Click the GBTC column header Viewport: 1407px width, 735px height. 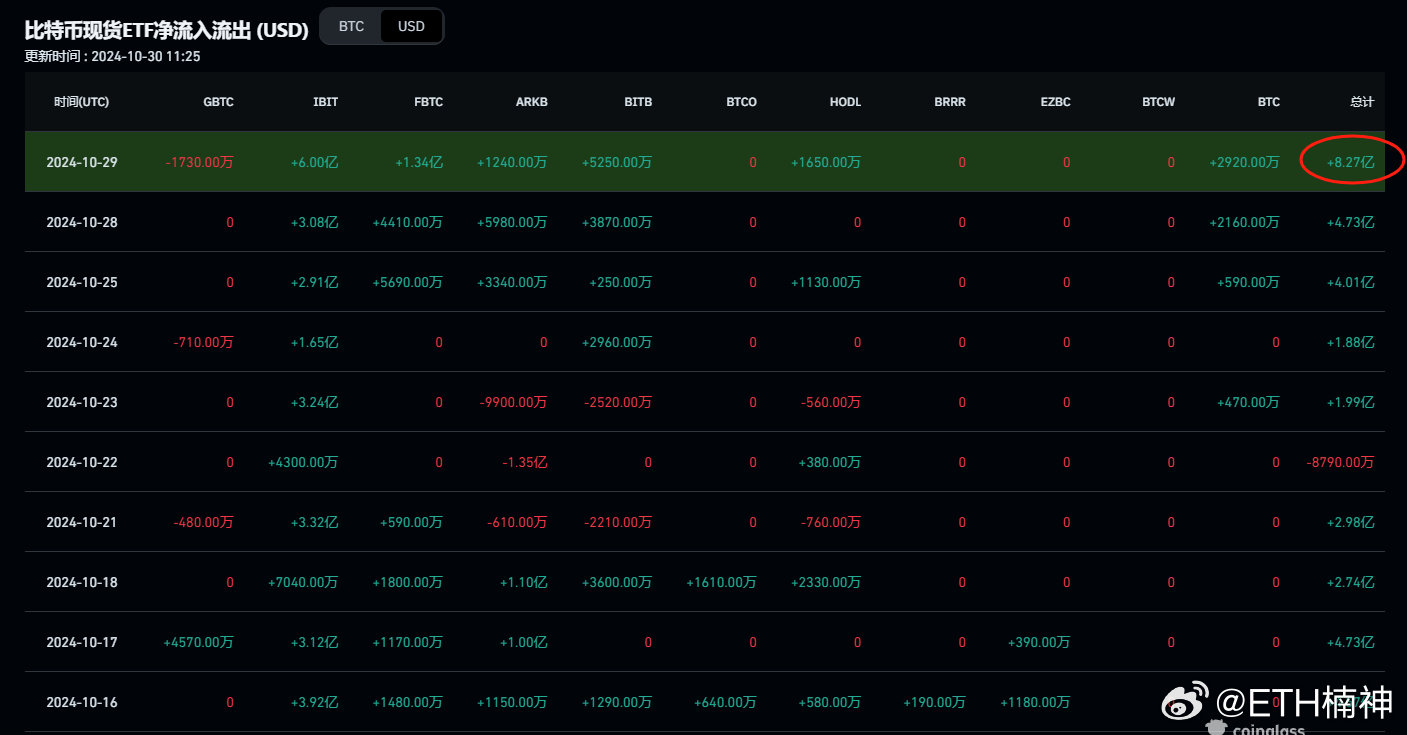[218, 102]
